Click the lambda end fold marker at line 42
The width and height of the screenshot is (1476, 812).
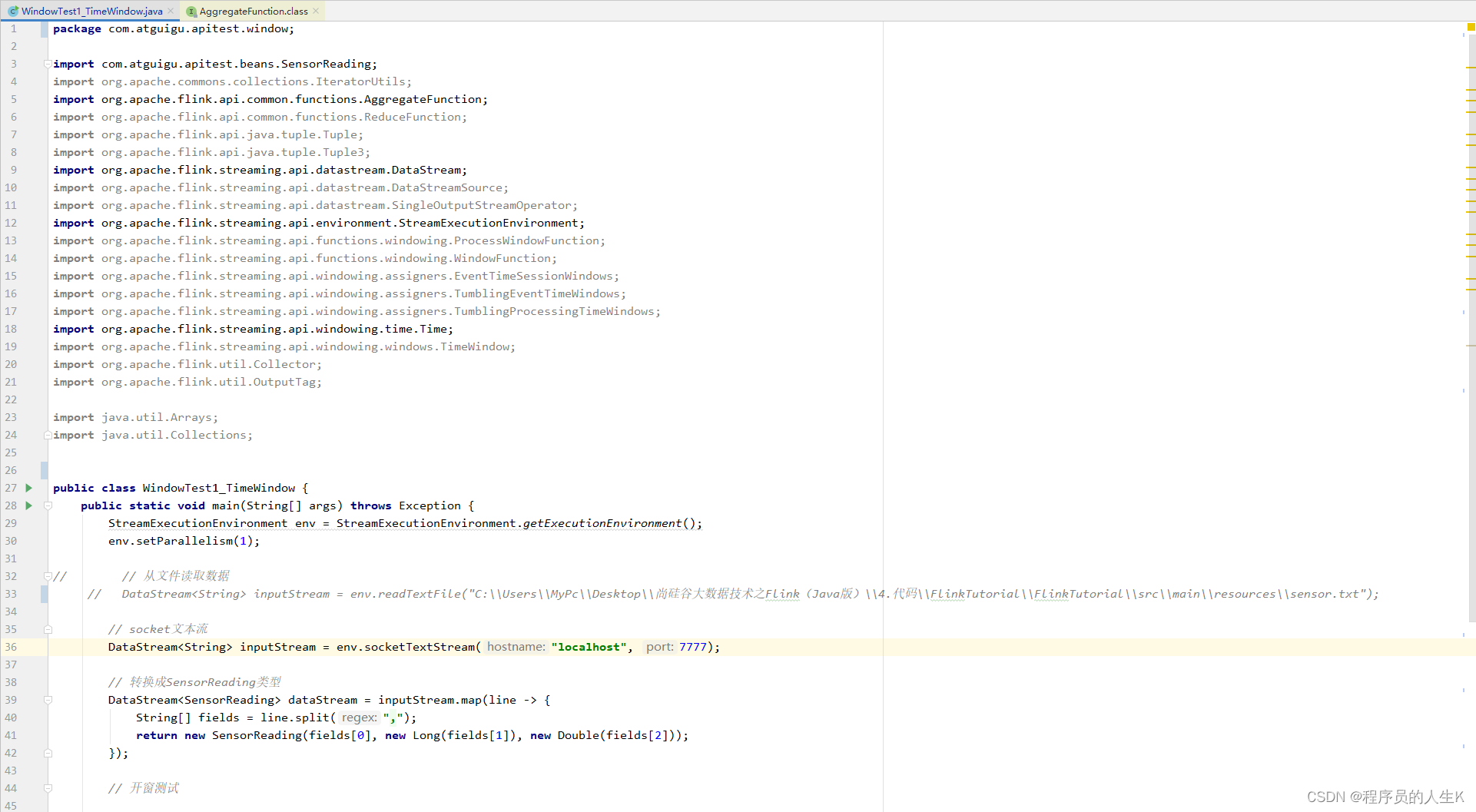[x=48, y=753]
